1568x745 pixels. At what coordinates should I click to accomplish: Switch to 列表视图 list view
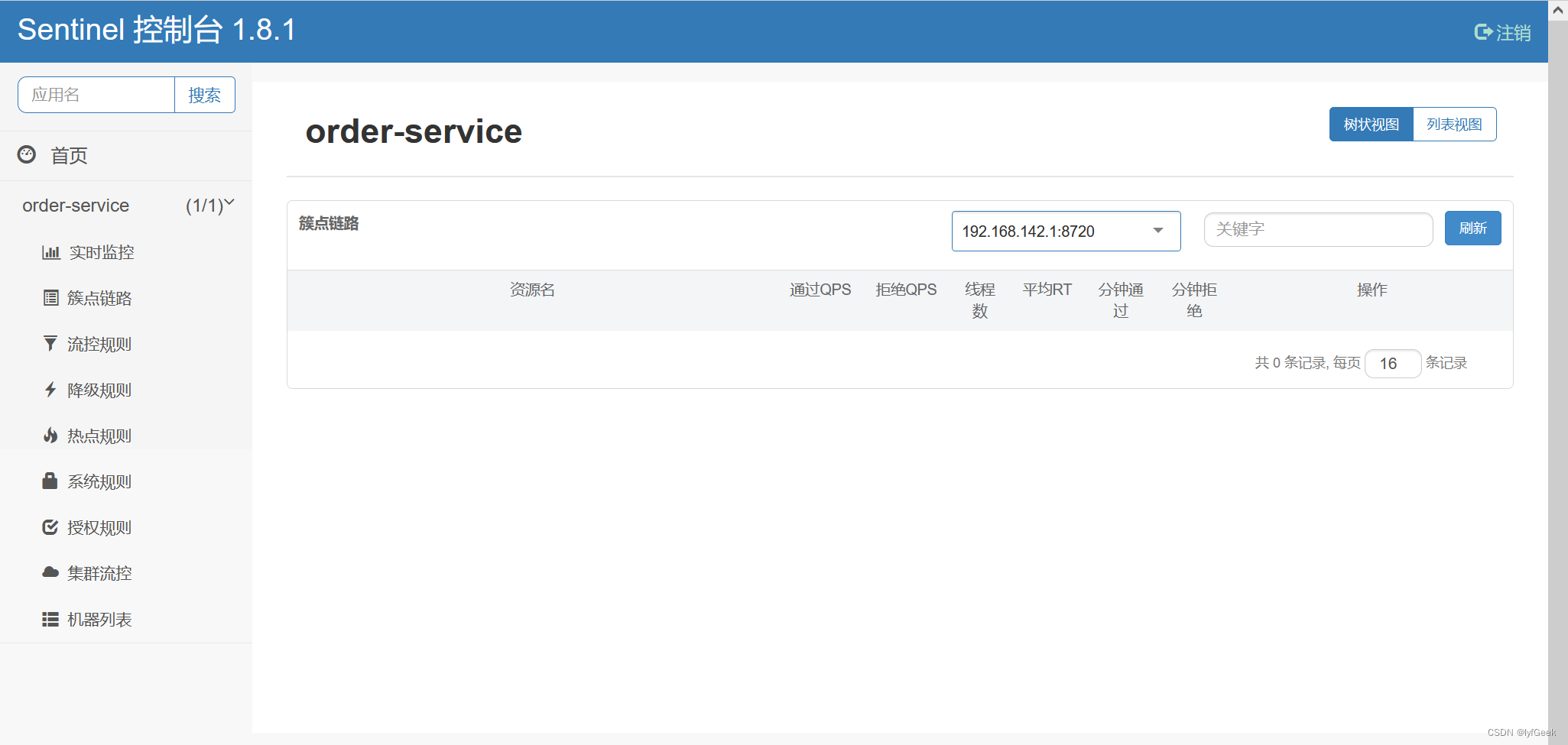[x=1454, y=124]
